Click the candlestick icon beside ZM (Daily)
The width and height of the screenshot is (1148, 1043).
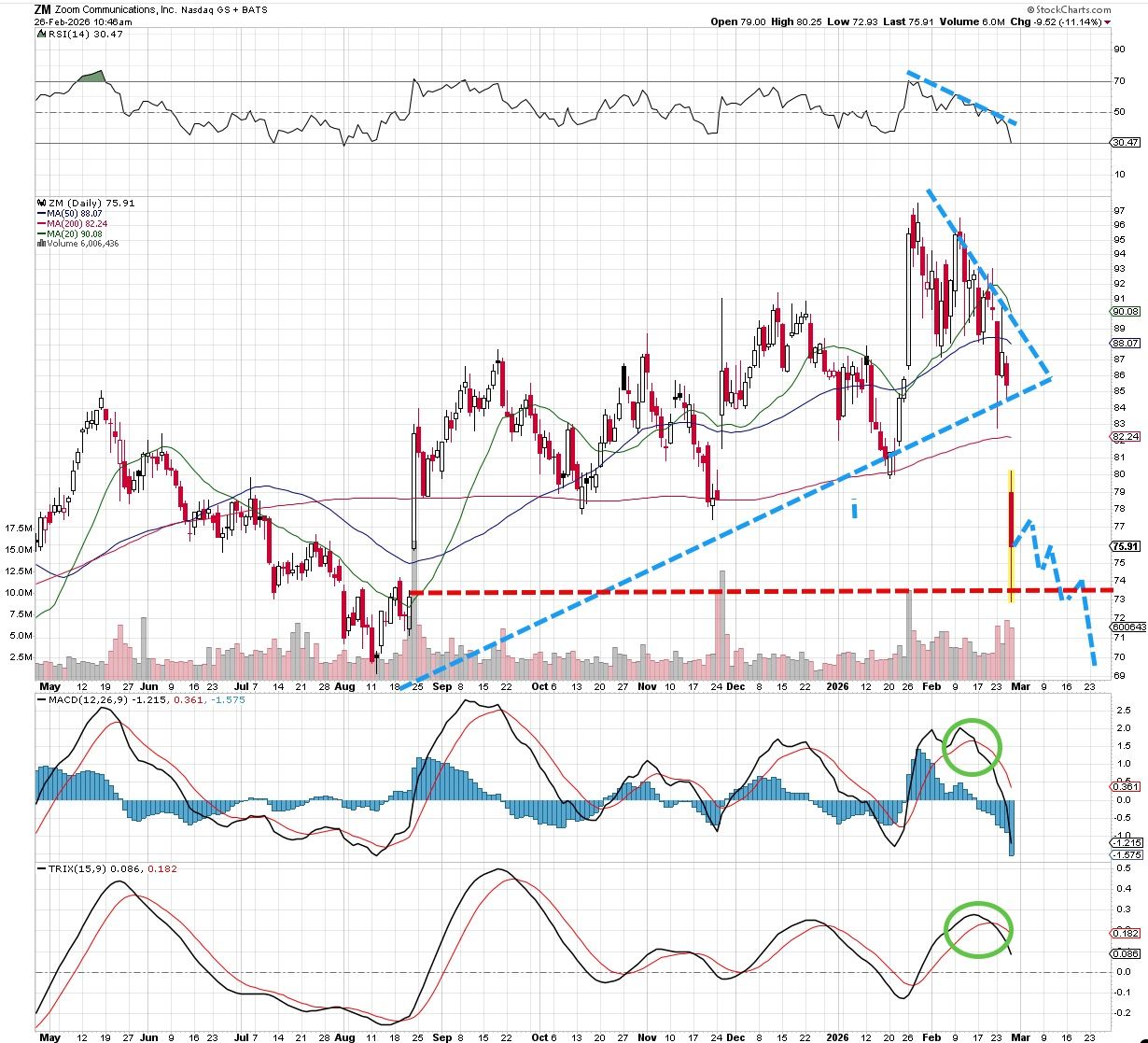pos(39,203)
